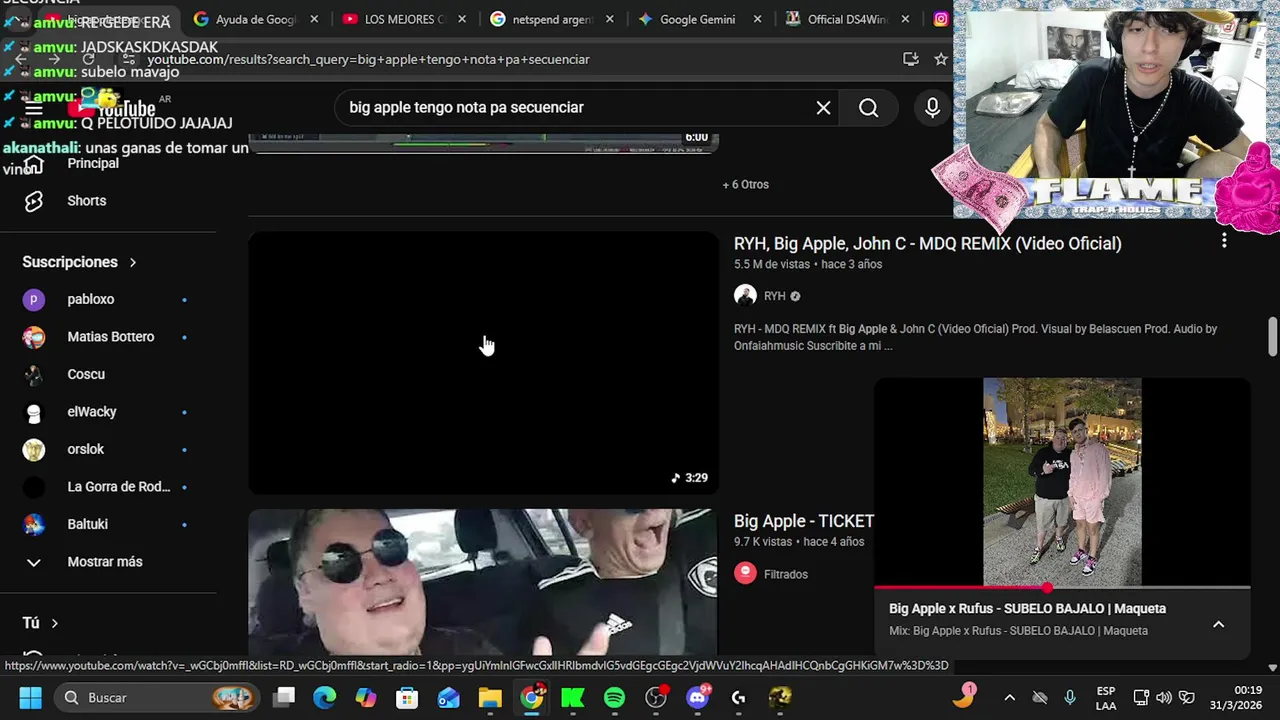Viewport: 1280px width, 720px height.
Task: Open the orslok channel avatar
Action: click(x=34, y=449)
